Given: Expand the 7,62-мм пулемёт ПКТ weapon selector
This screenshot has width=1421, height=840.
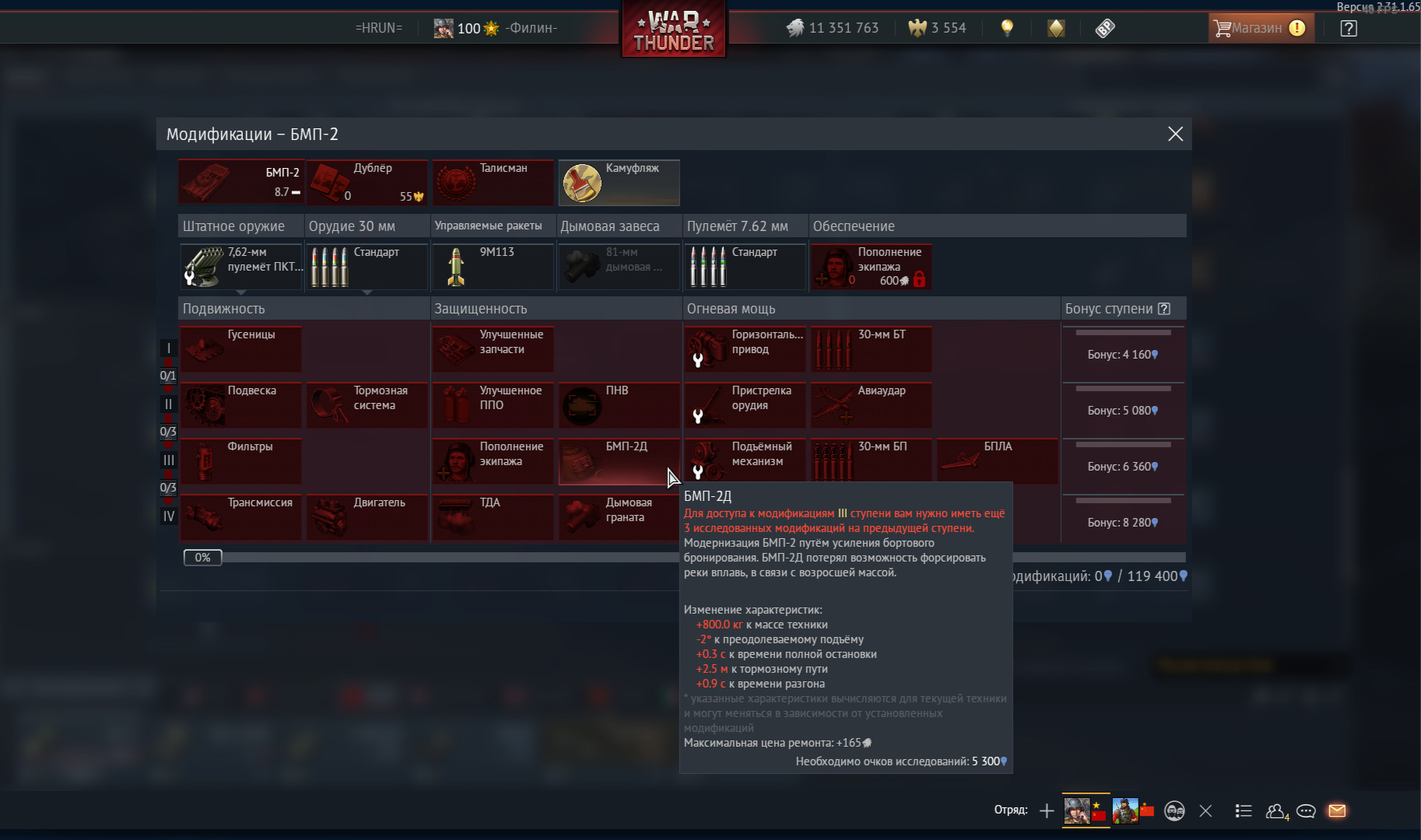Looking at the screenshot, I should tap(241, 267).
